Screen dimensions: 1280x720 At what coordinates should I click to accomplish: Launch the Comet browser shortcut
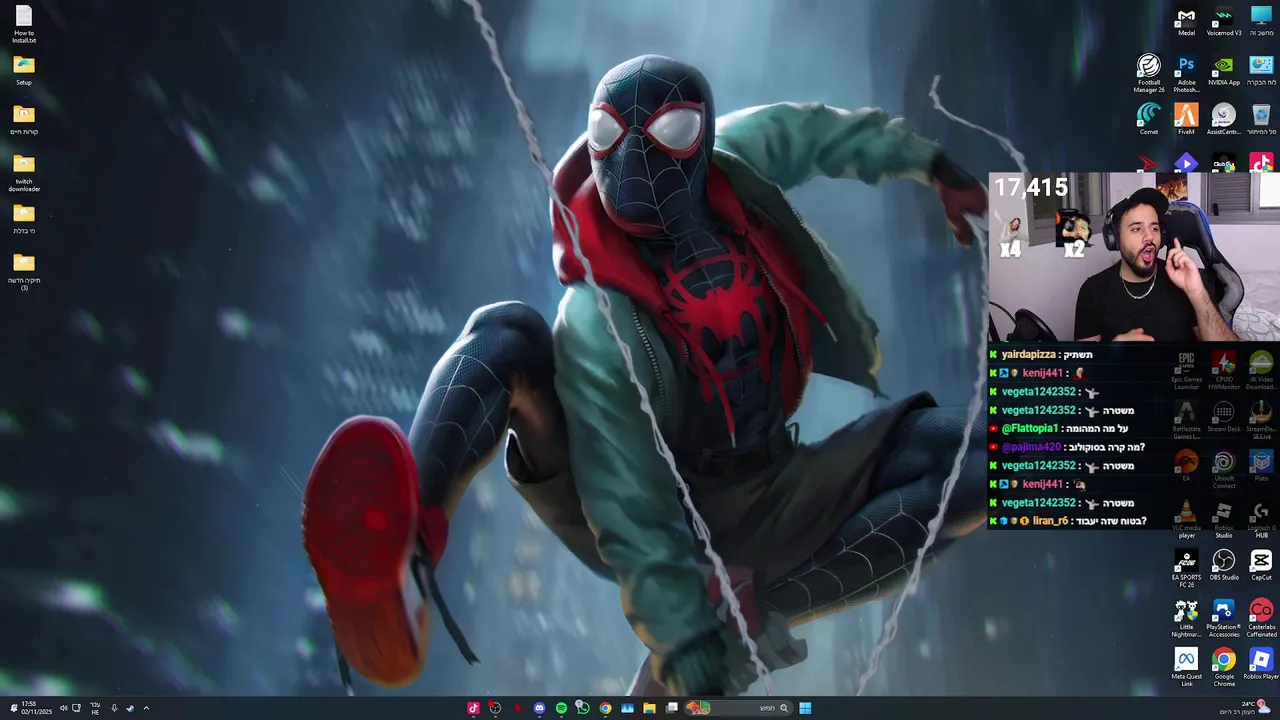1149,120
